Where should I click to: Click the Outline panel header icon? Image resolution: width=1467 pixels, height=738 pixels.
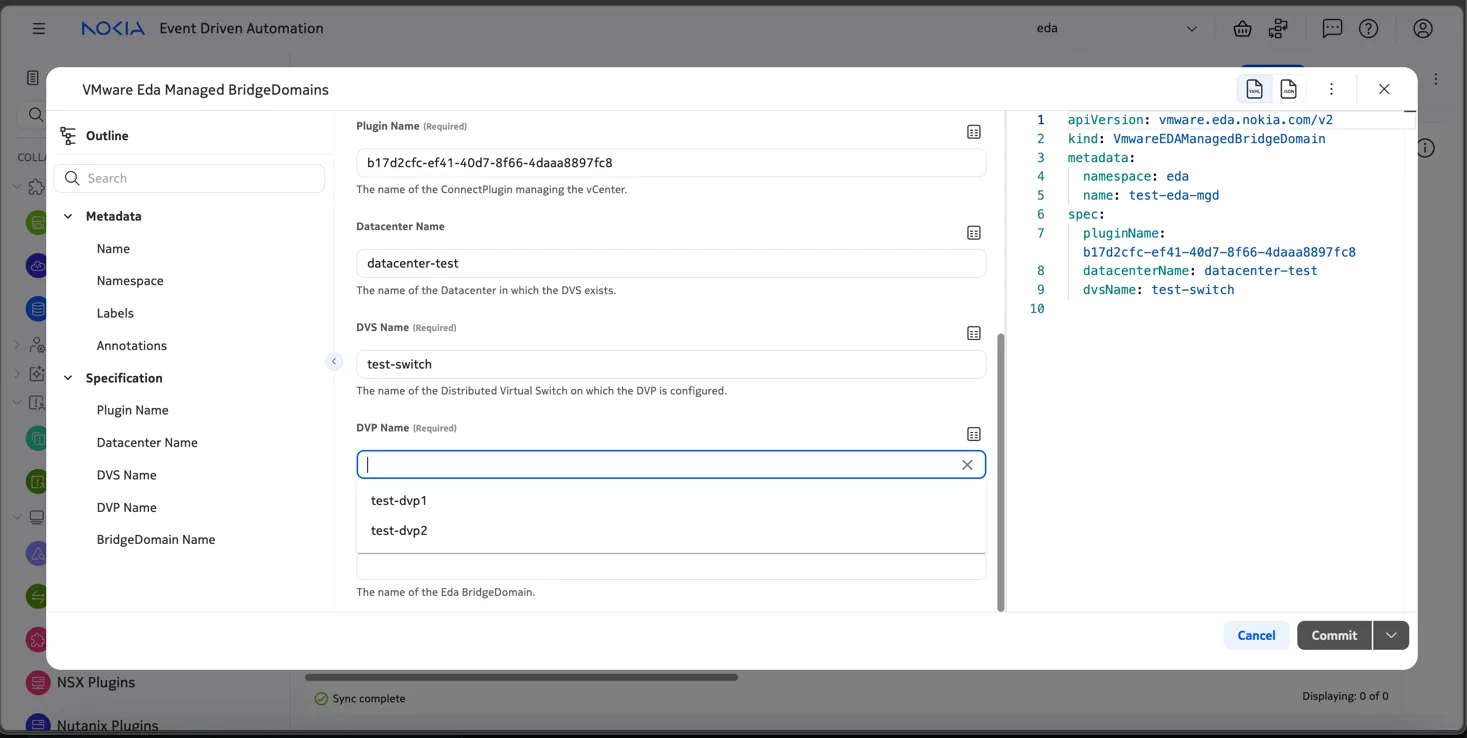pyautogui.click(x=68, y=136)
